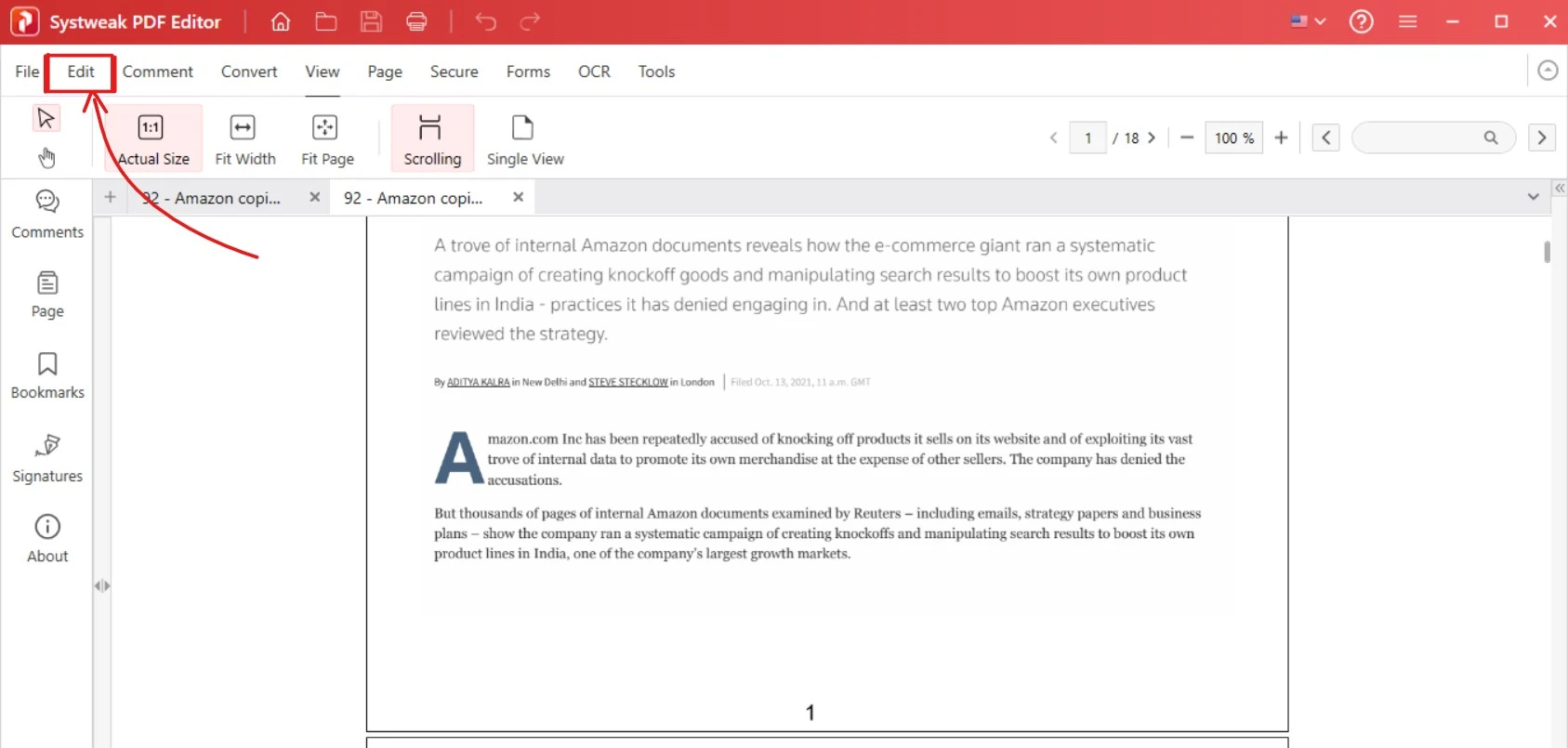Expand the tab list dropdown chevron
1568x748 pixels.
(x=1534, y=197)
